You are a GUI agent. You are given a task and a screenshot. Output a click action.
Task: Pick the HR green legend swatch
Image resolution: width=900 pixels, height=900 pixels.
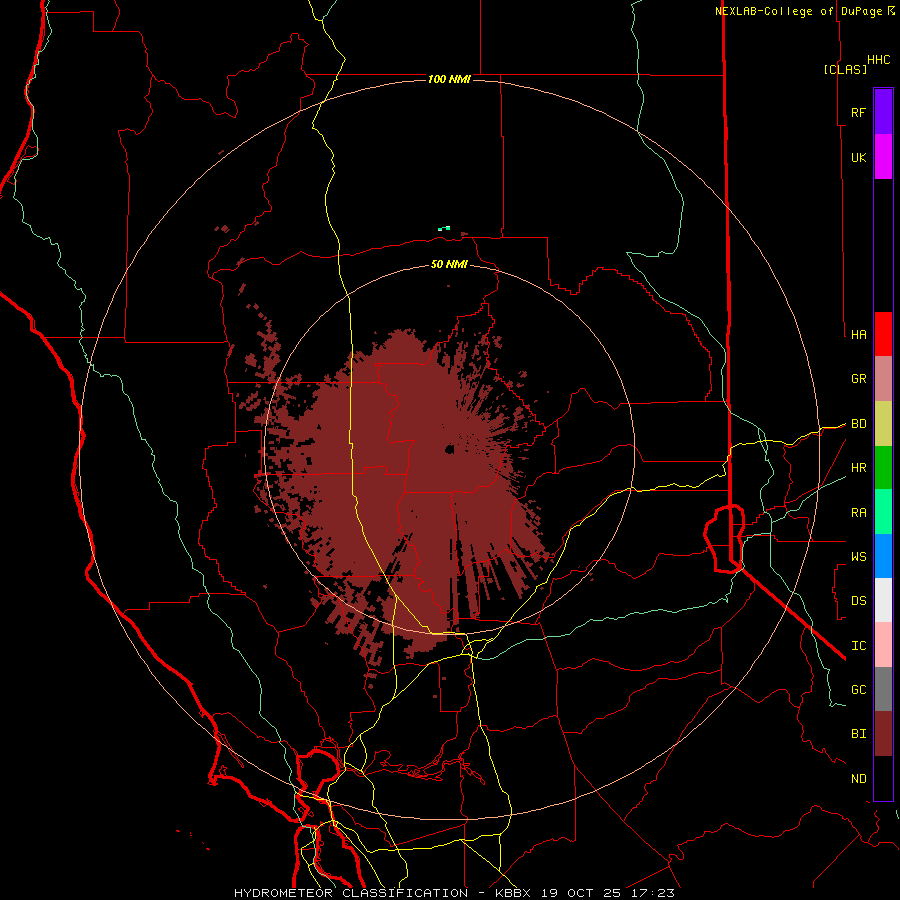tap(883, 468)
